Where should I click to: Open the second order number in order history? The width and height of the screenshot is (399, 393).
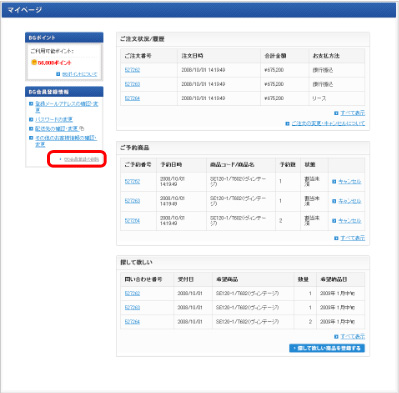point(132,84)
